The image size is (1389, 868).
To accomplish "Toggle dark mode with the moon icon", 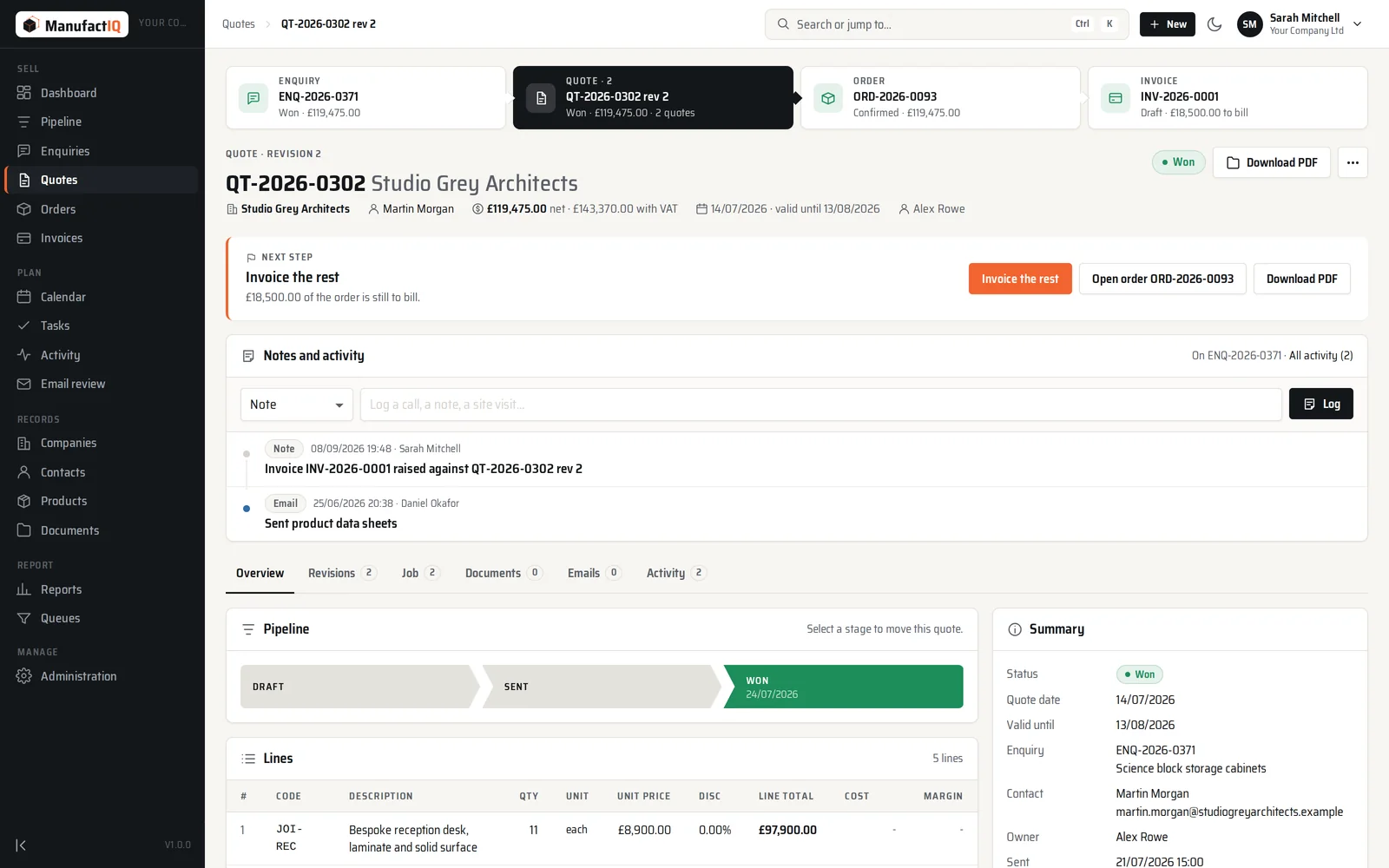I will pyautogui.click(x=1215, y=24).
